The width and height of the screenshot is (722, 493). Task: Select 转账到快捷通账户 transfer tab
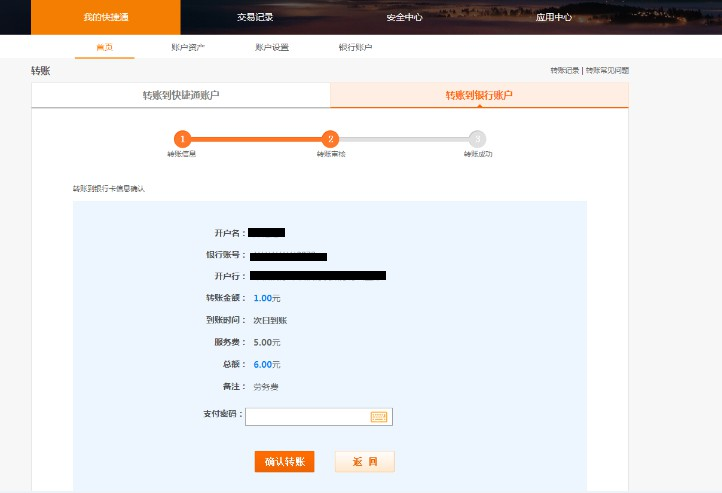tap(181, 95)
